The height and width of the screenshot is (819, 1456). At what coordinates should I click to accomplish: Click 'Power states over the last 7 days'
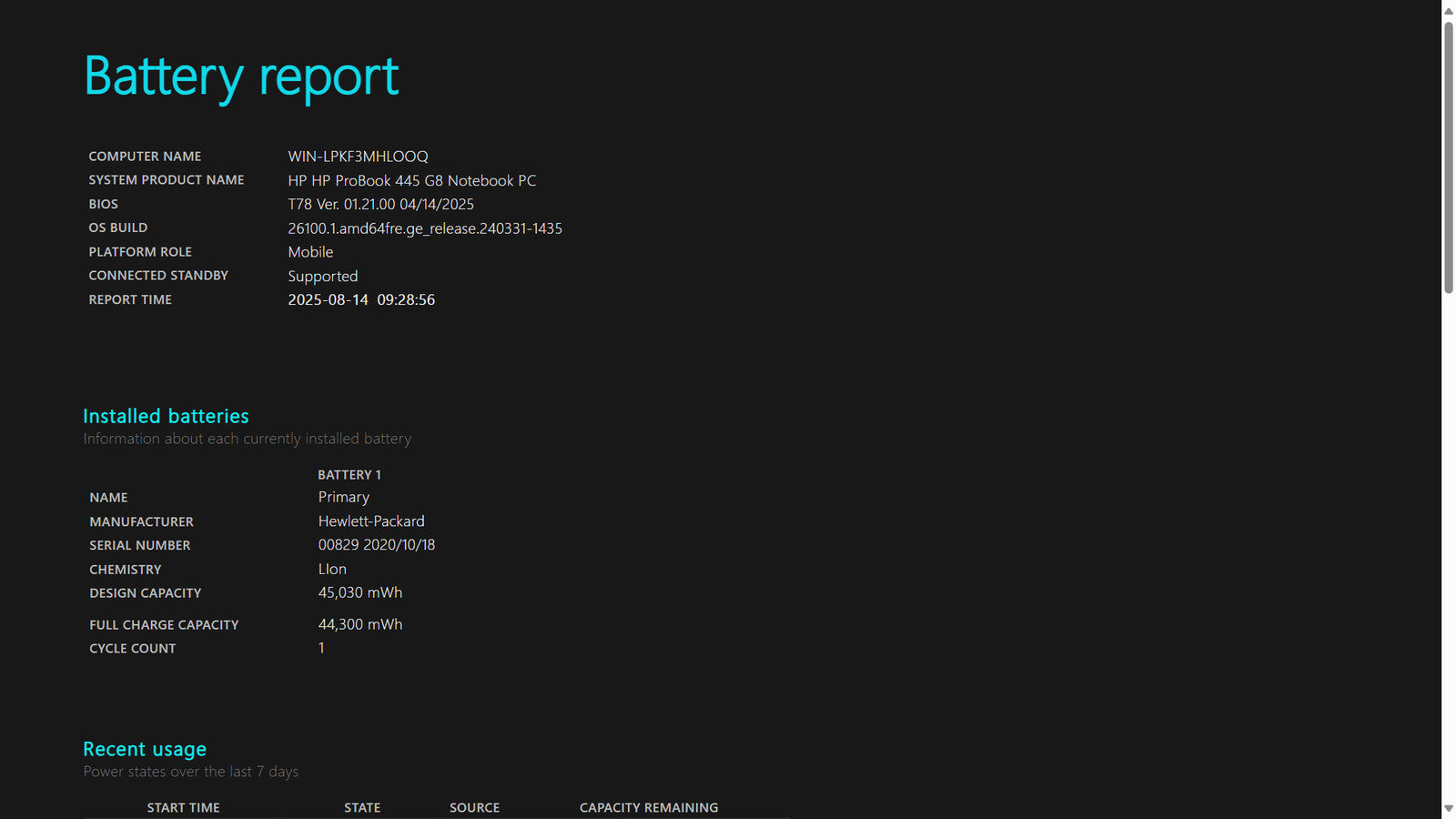191,772
